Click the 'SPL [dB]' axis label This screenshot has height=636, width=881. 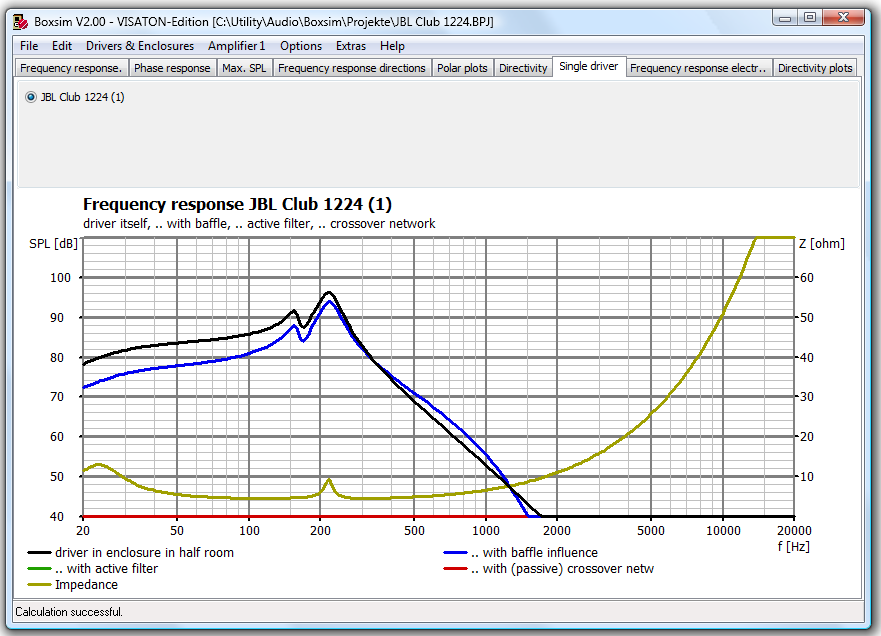point(53,244)
